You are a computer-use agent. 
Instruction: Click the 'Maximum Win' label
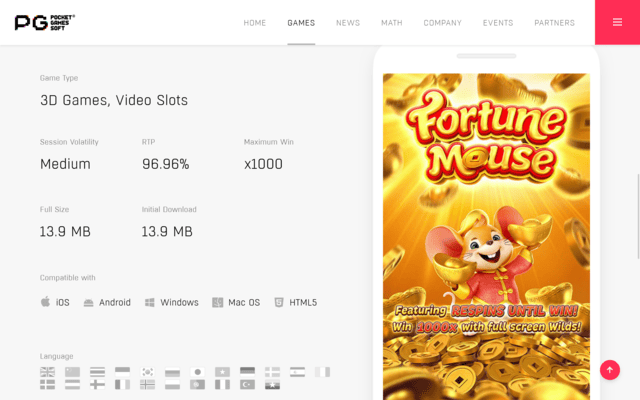pyautogui.click(x=269, y=142)
